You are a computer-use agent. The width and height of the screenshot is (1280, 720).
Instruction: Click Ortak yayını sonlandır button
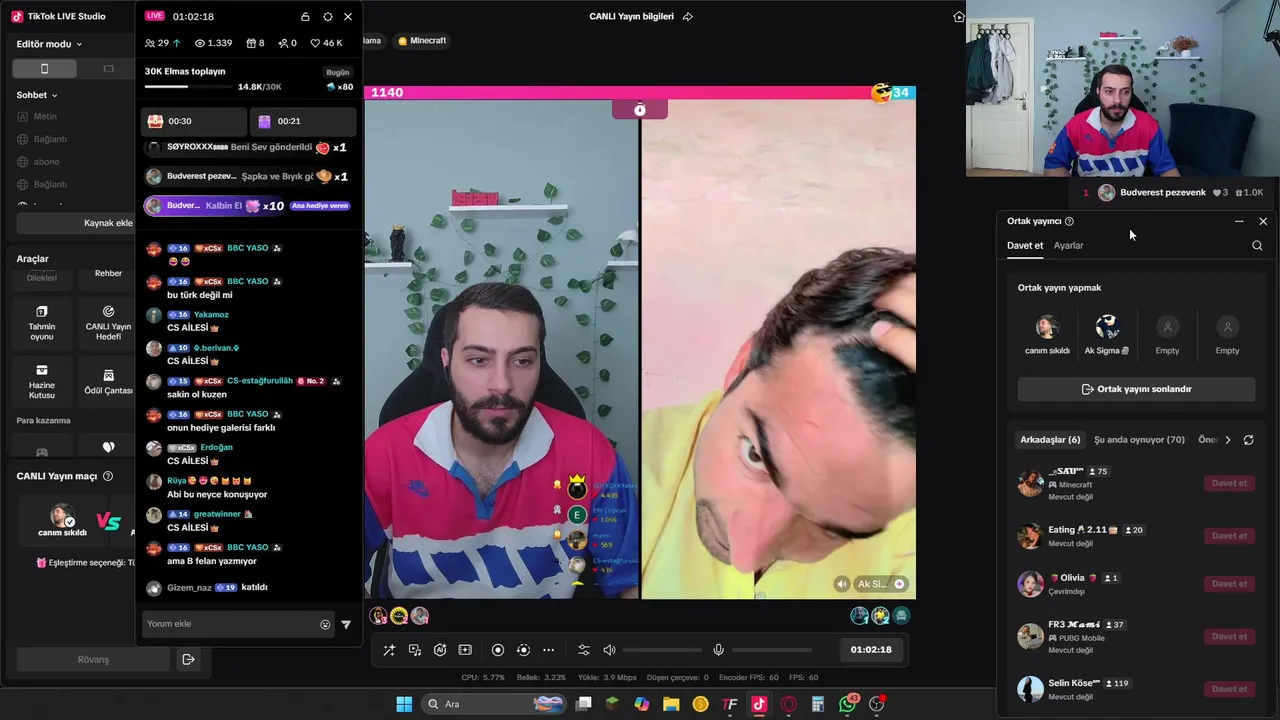click(x=1136, y=389)
